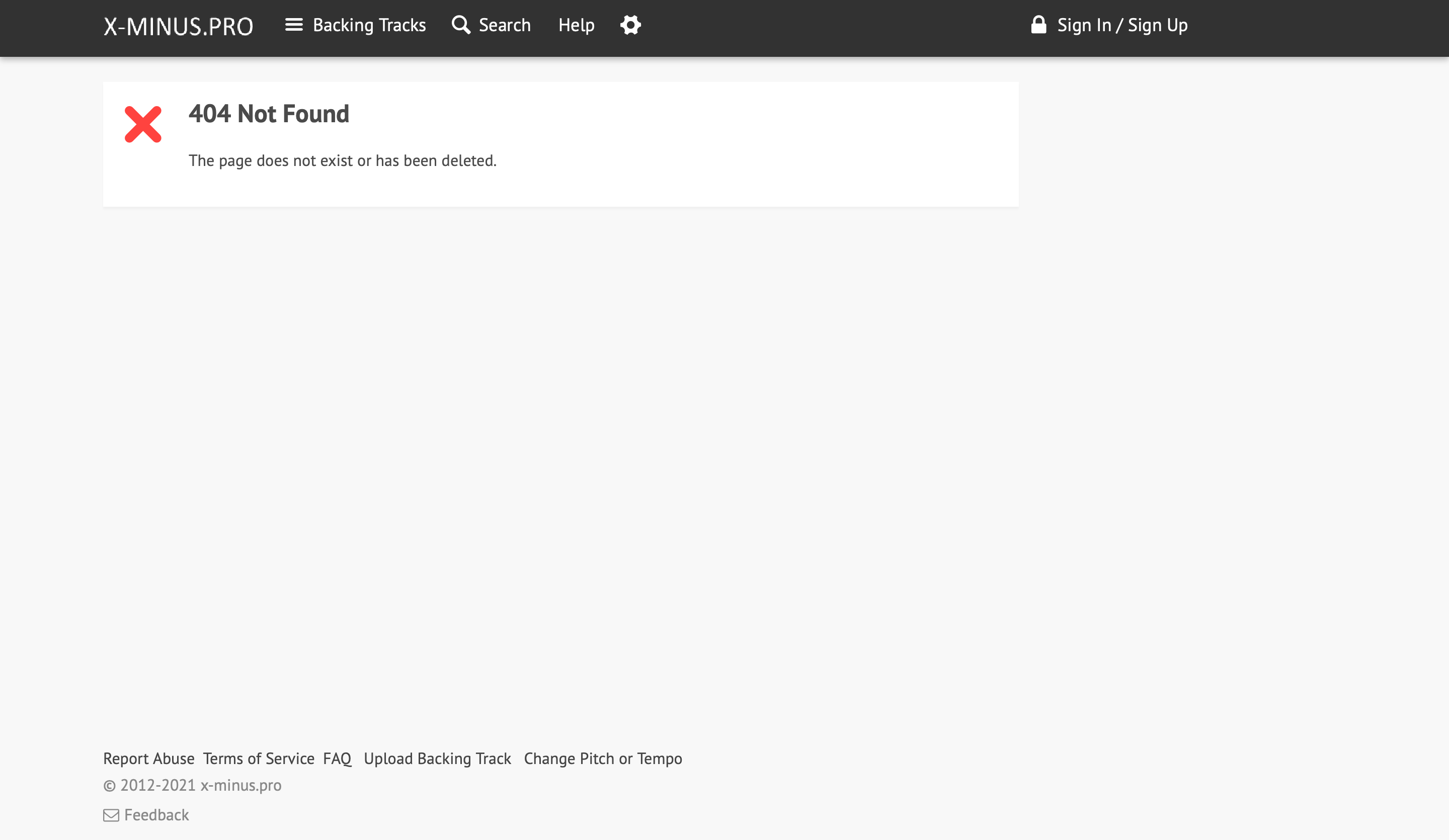Screen dimensions: 1449x840
Task: Click the 404 Not Found heading
Action: [x=269, y=114]
